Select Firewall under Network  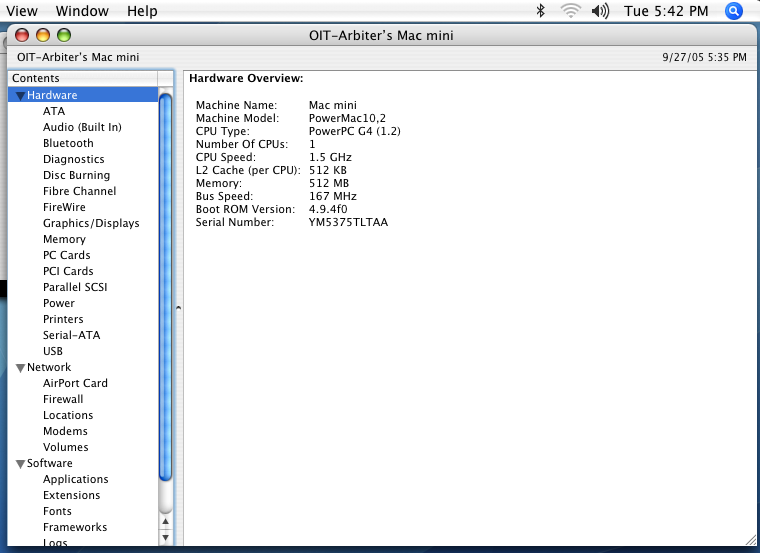point(63,399)
